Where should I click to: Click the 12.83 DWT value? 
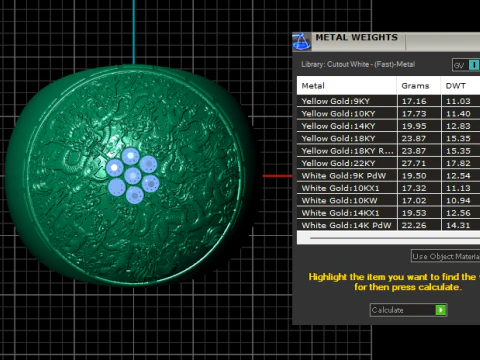[458, 126]
